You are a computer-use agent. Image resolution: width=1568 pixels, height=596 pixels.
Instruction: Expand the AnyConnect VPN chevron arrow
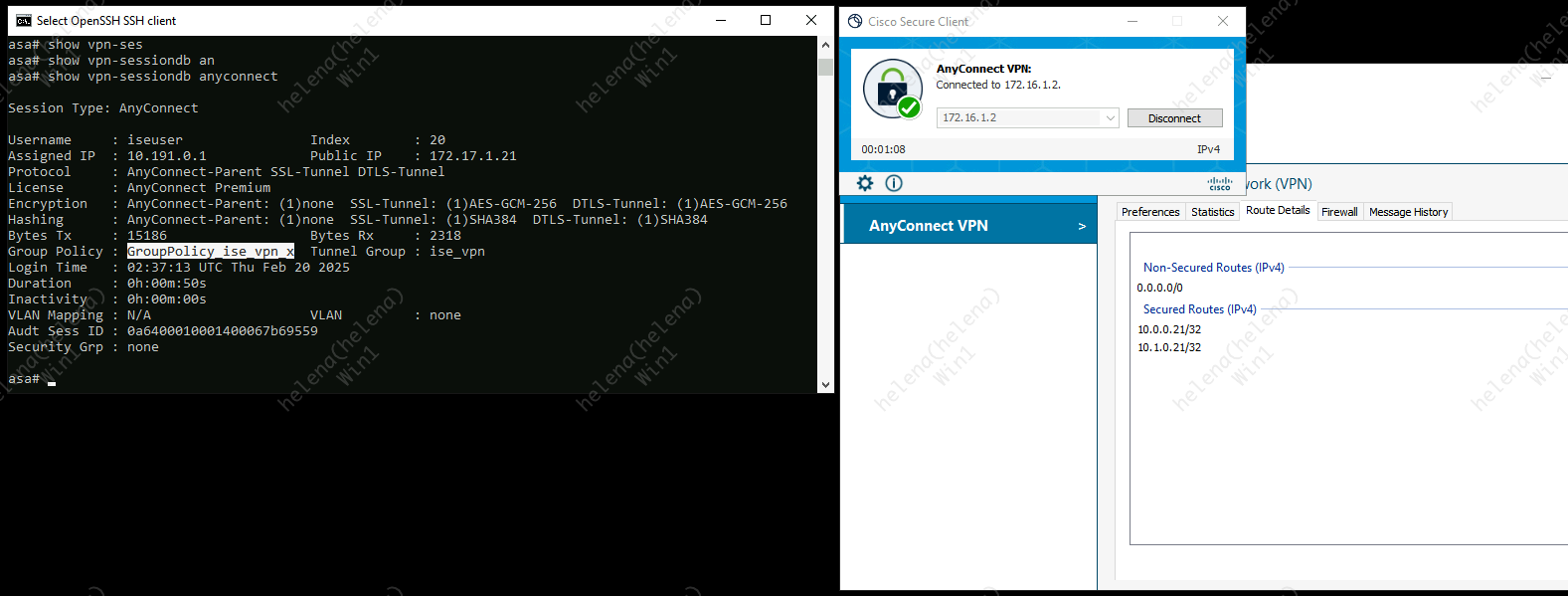pyautogui.click(x=1082, y=226)
